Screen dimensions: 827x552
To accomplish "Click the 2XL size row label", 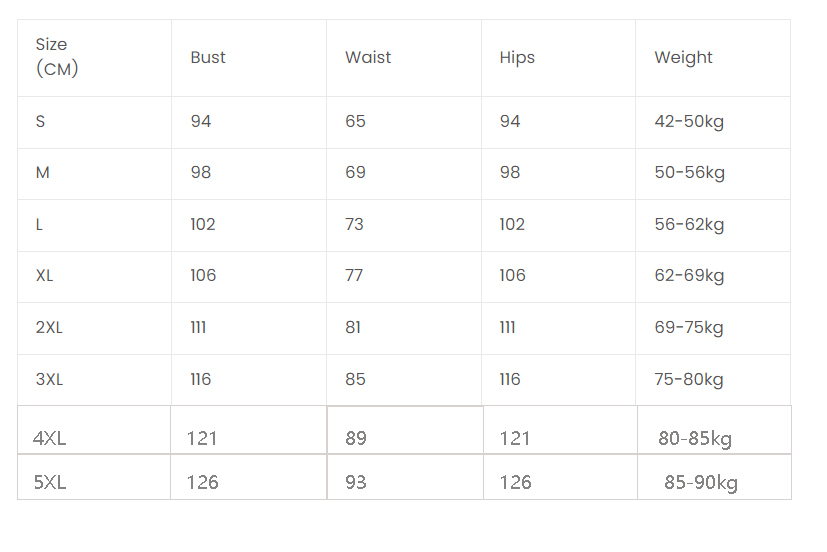I will tap(49, 327).
